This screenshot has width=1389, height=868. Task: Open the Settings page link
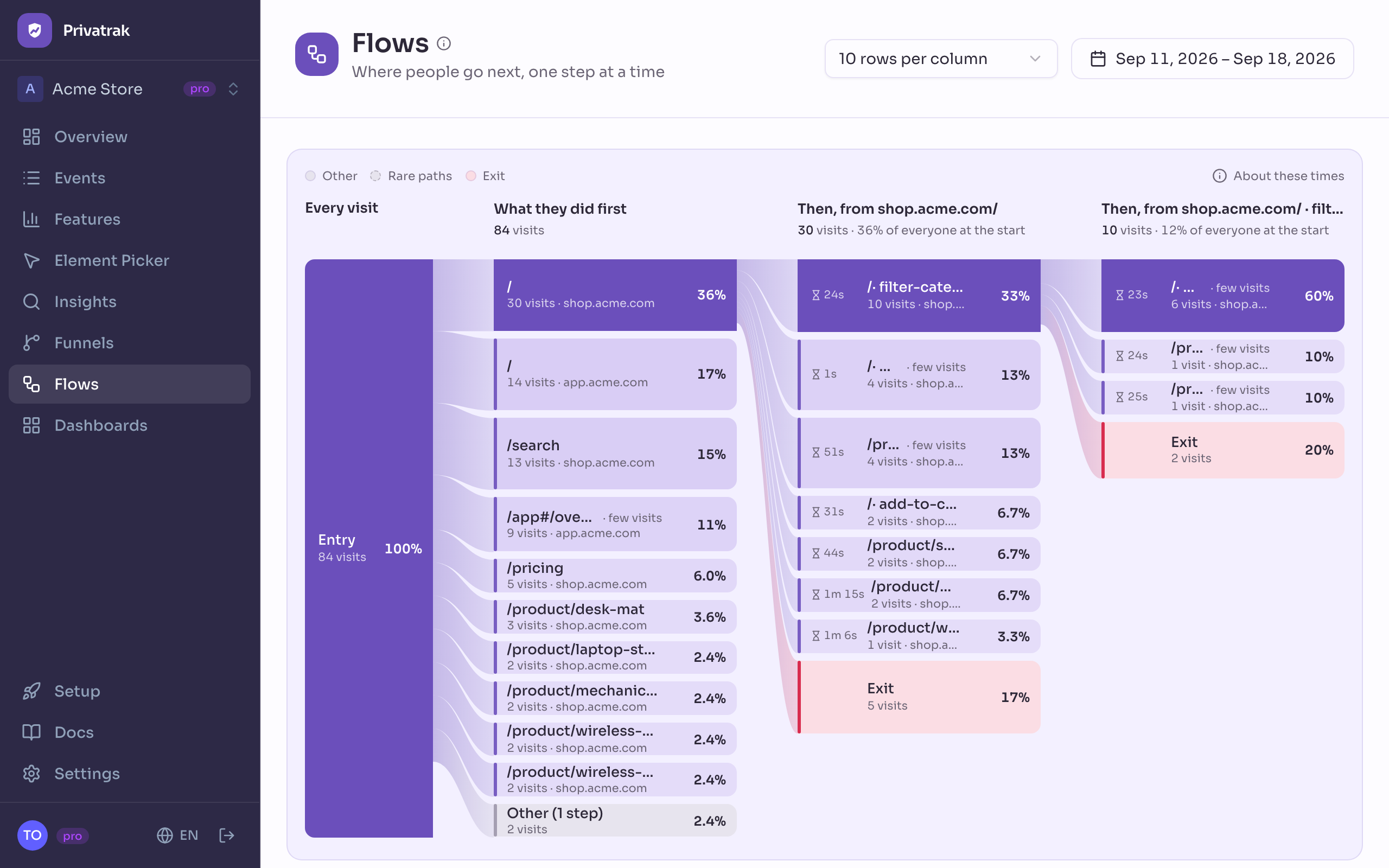[x=130, y=774]
